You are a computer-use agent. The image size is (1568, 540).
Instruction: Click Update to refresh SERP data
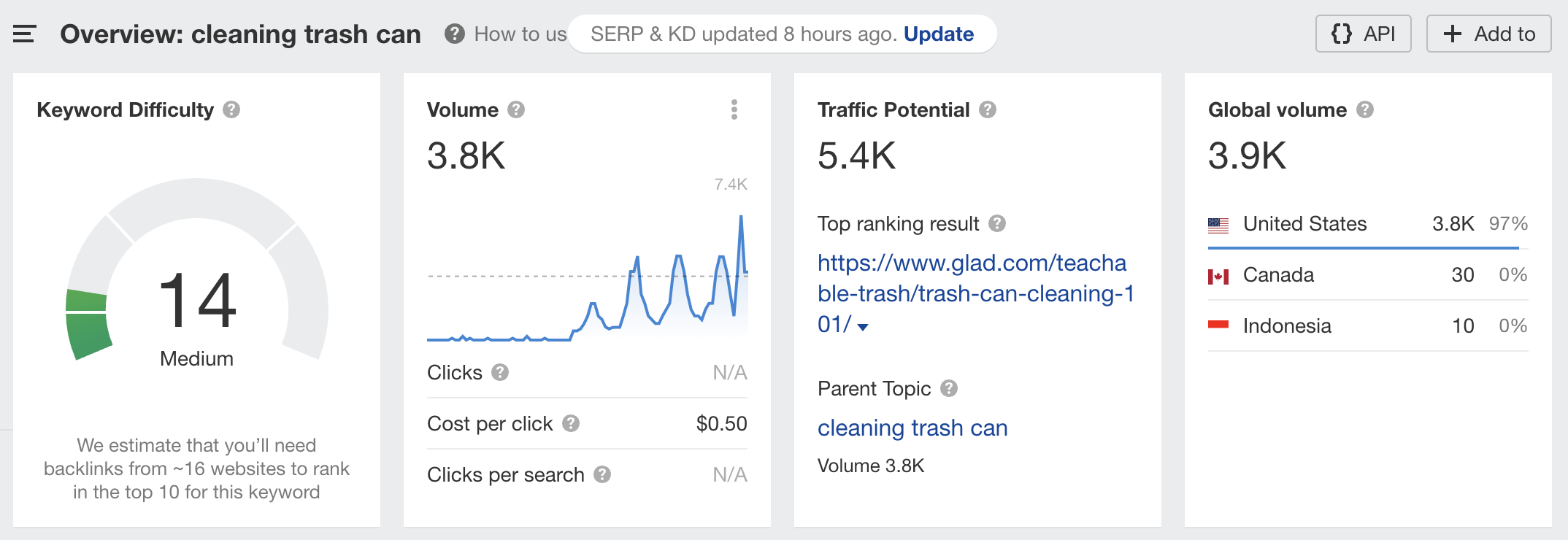pos(939,34)
